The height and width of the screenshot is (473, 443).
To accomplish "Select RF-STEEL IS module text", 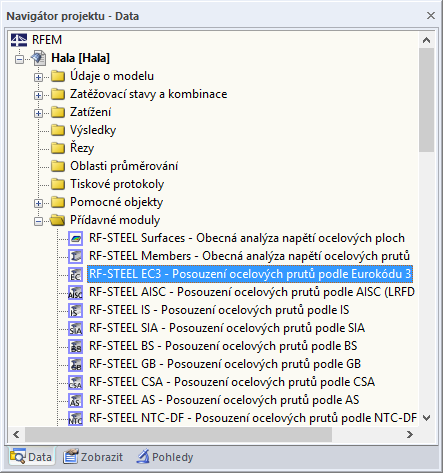I will pos(219,310).
